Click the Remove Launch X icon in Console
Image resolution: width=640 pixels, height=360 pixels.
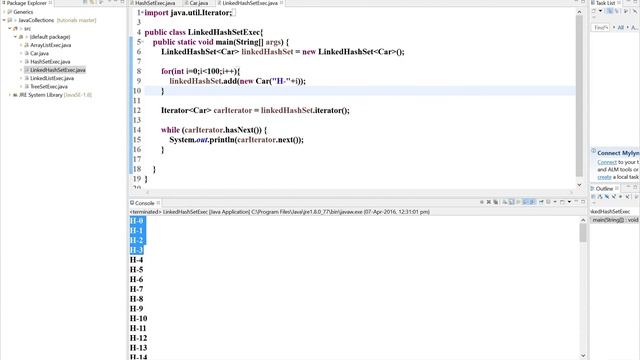[x=489, y=202]
